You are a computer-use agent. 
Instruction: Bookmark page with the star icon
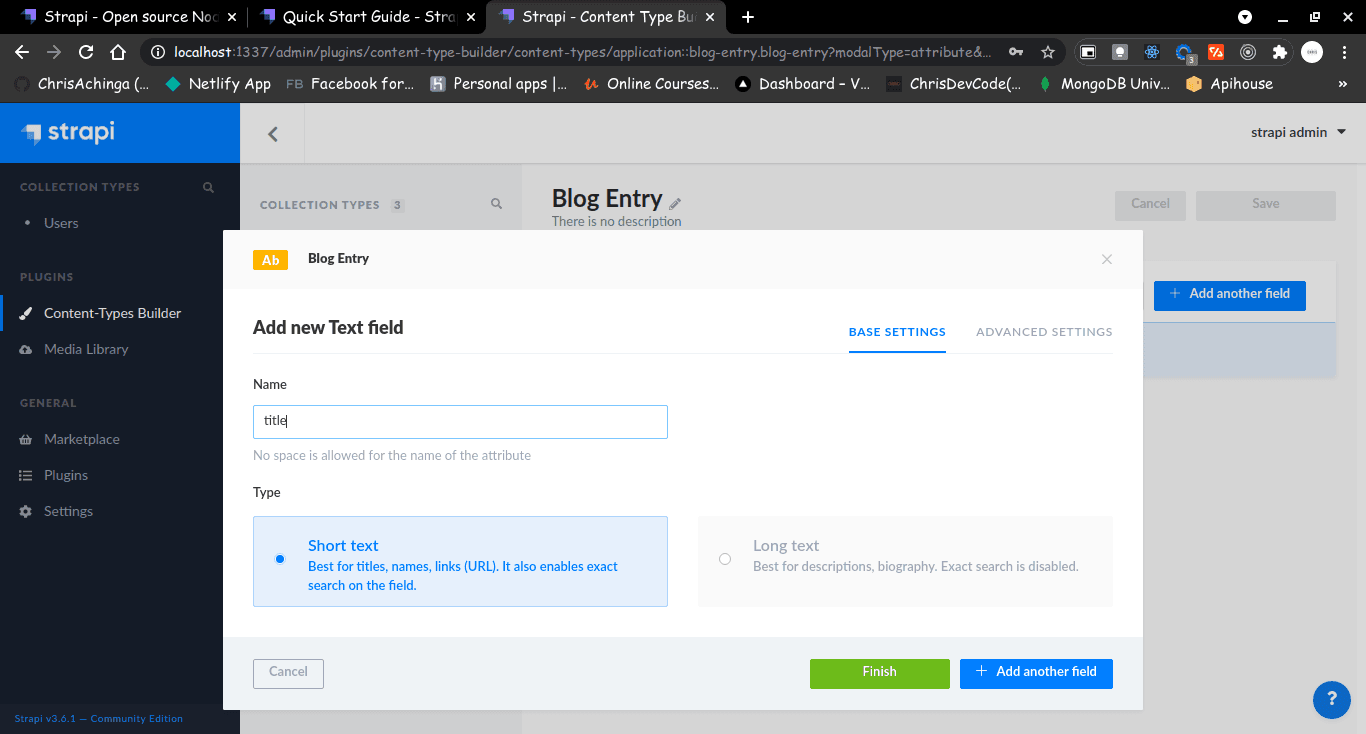pyautogui.click(x=1047, y=52)
